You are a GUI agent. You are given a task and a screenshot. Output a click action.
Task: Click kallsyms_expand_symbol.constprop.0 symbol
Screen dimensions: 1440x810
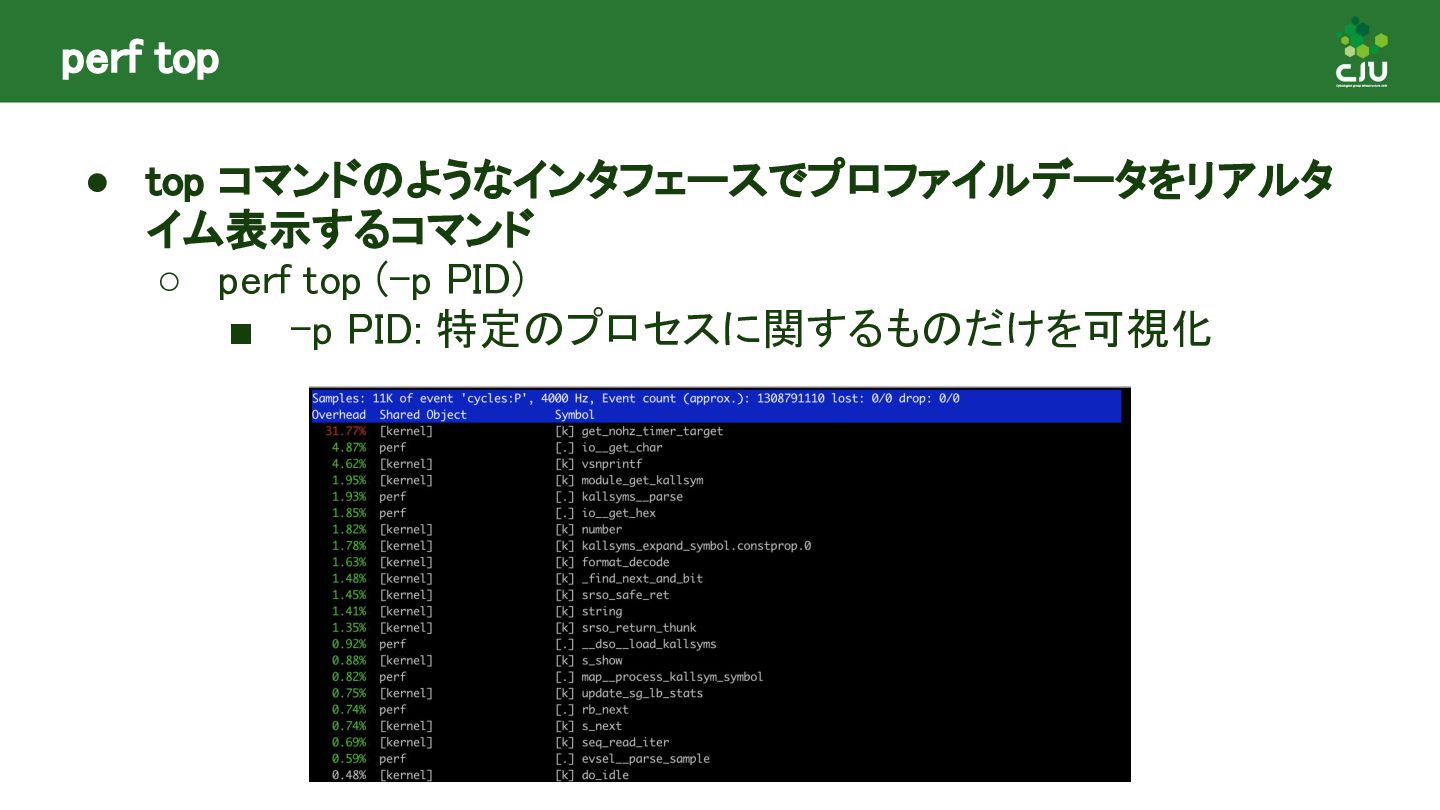696,546
